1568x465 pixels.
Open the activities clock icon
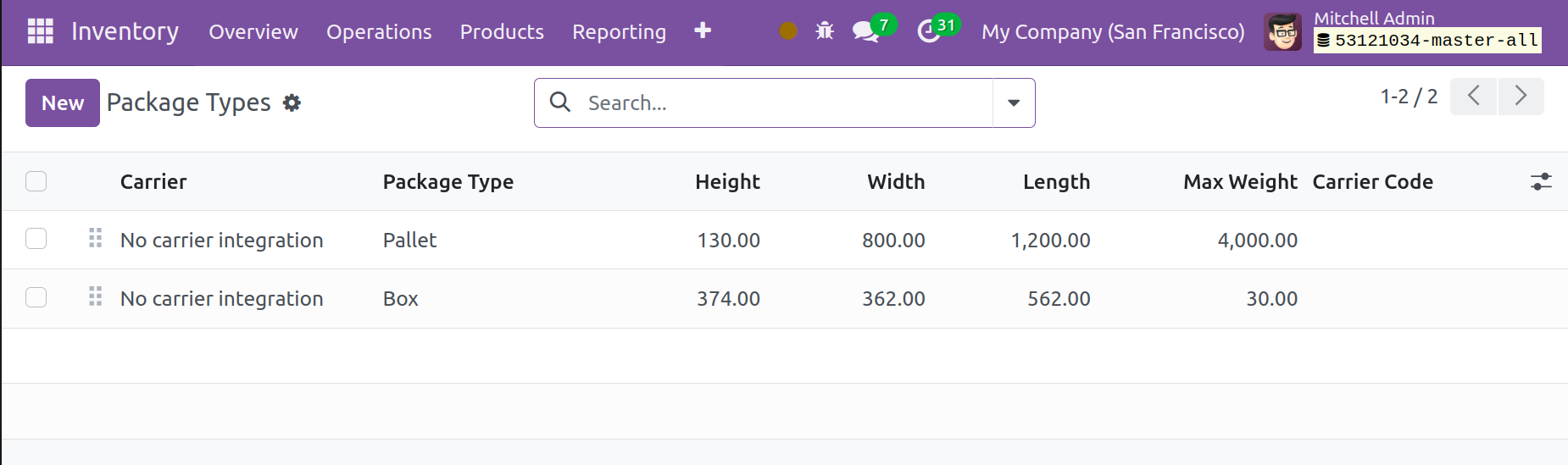[x=929, y=31]
